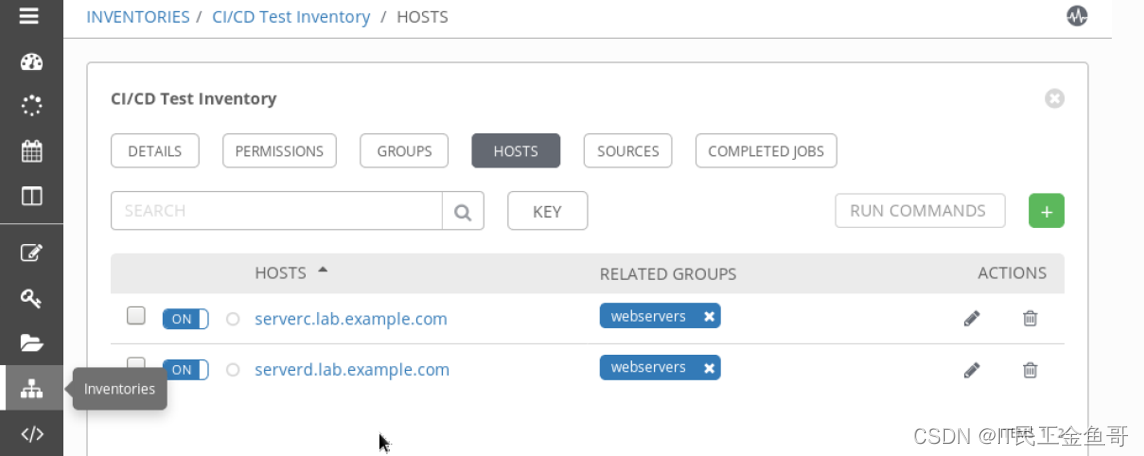Delete host serverc.lab.example.com

pos(1029,318)
